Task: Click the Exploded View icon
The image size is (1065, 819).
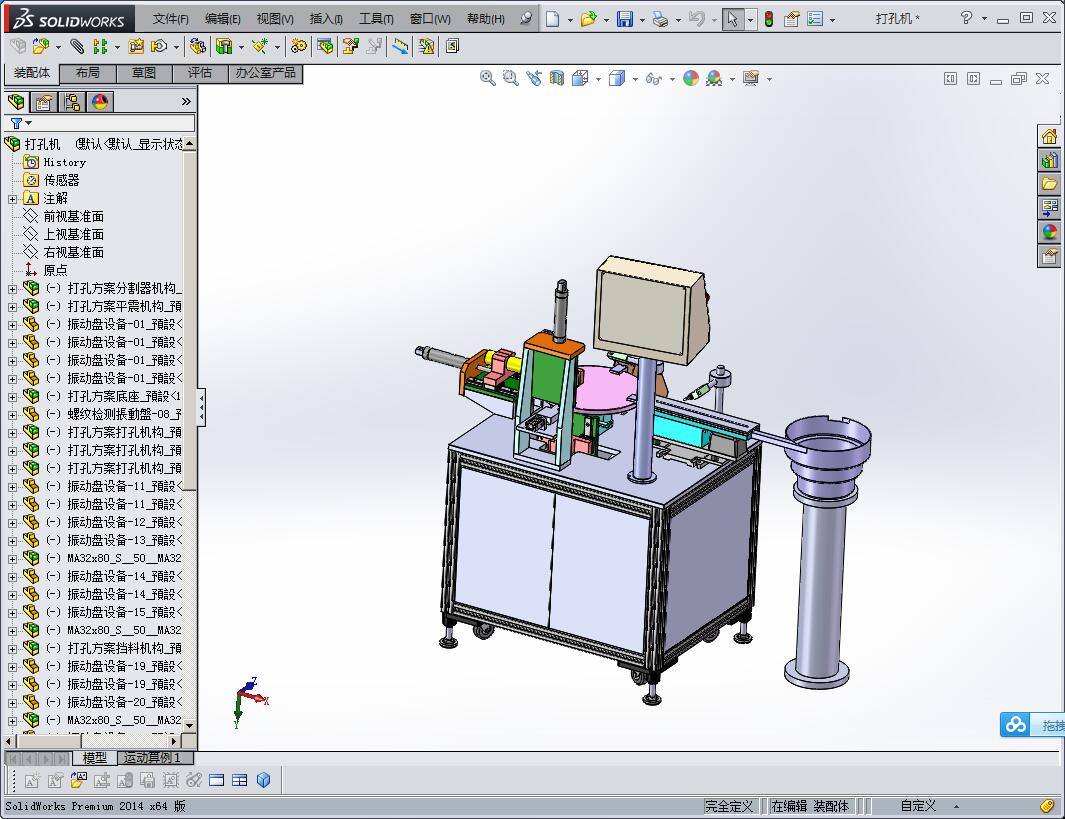Action: (350, 45)
